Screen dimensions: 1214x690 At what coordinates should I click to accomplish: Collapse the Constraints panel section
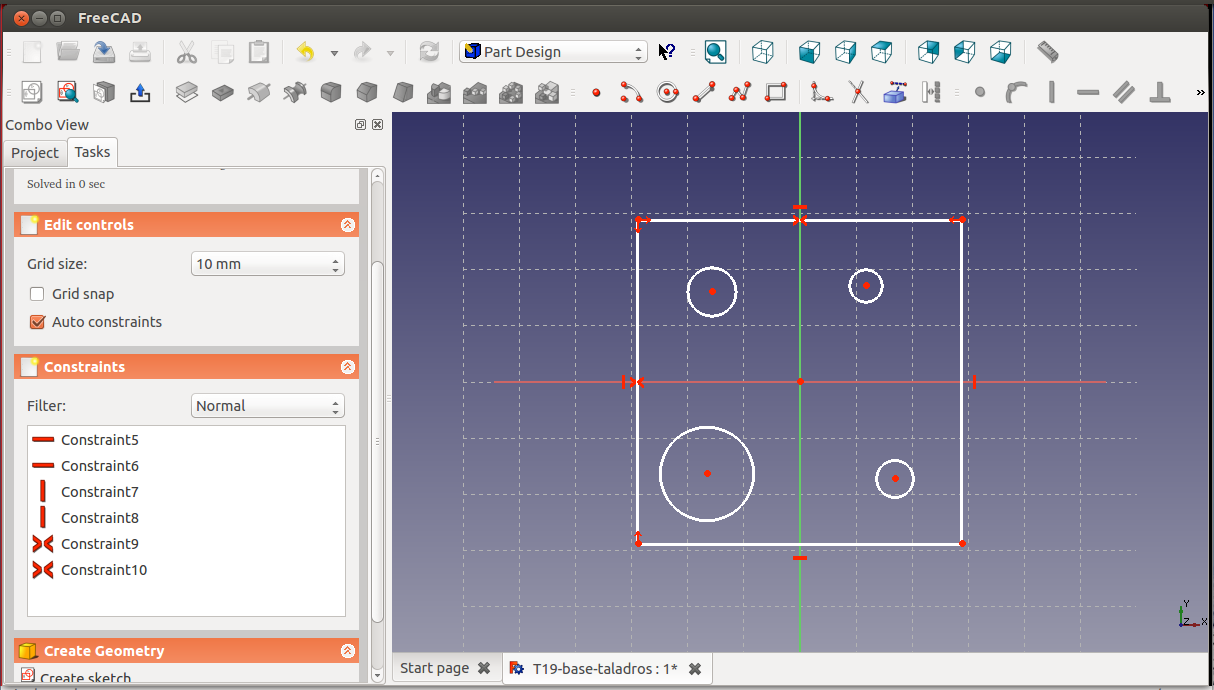pyautogui.click(x=347, y=367)
